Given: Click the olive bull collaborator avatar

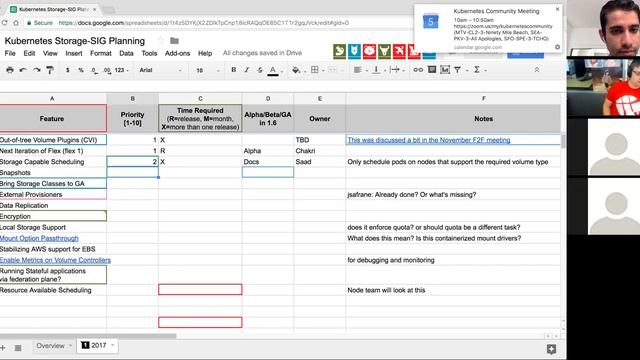Looking at the screenshot, I should click(384, 51).
